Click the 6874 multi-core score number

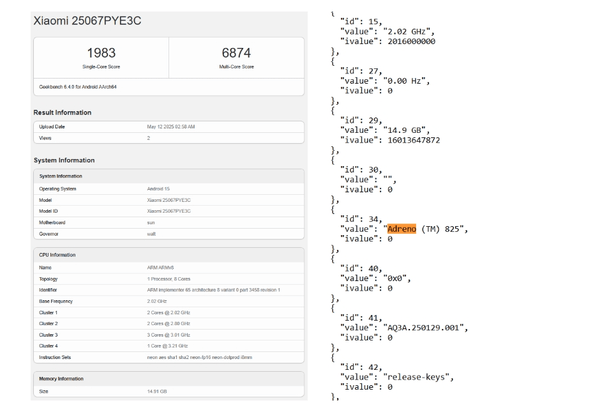[236, 53]
